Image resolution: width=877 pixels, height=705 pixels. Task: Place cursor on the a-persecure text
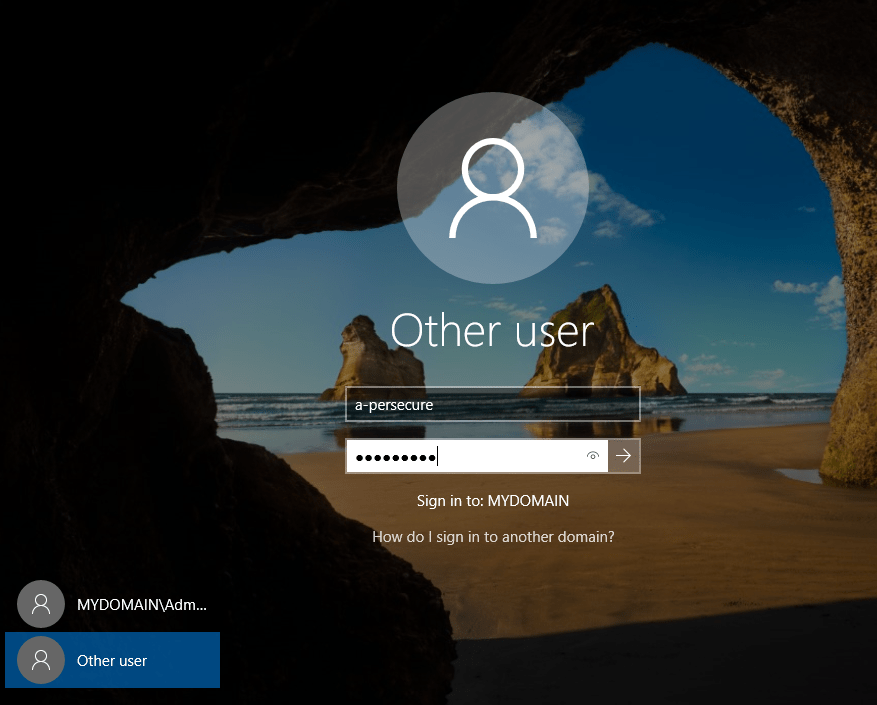(394, 405)
